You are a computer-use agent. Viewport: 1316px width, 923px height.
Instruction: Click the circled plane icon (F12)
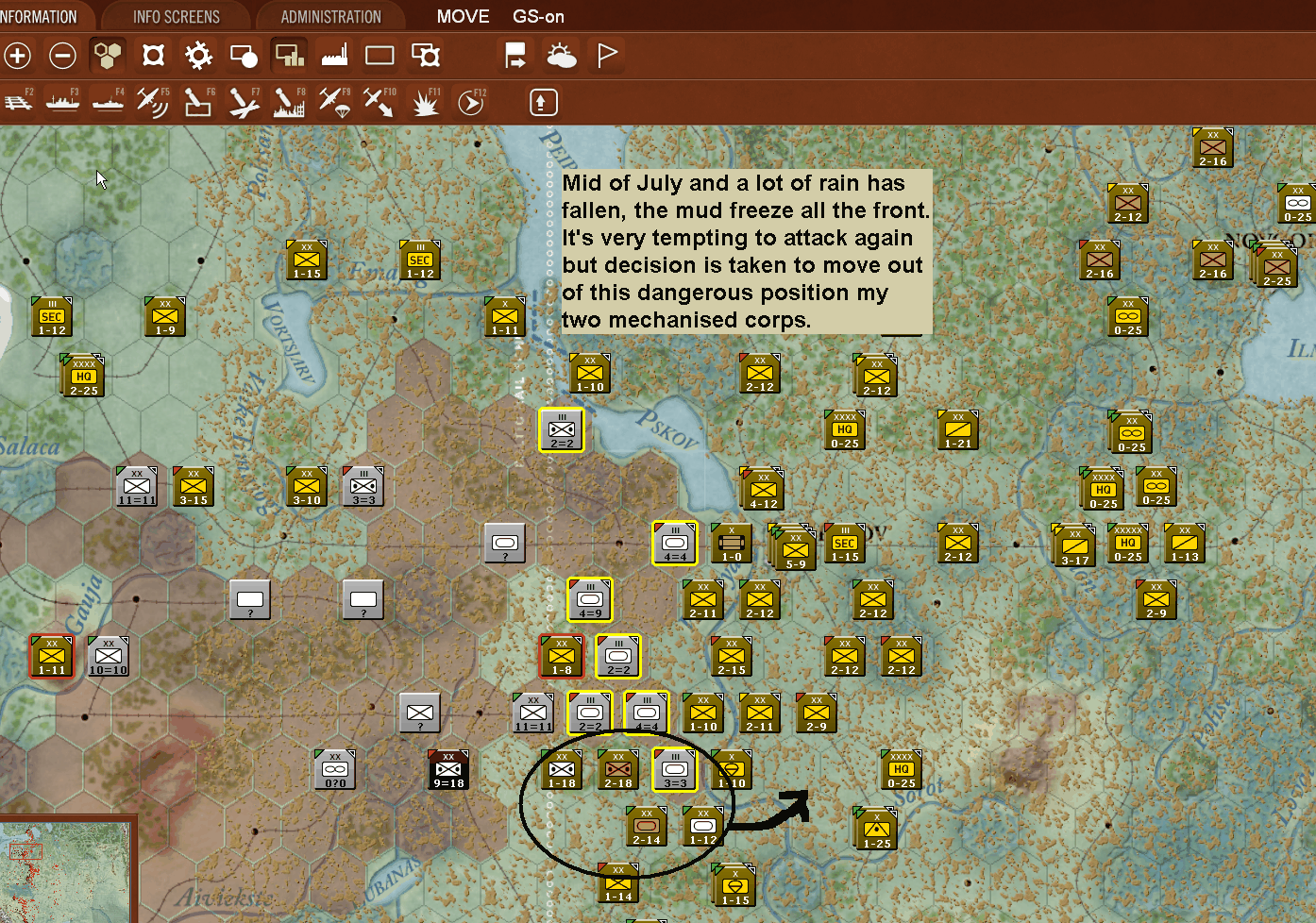coord(471,101)
